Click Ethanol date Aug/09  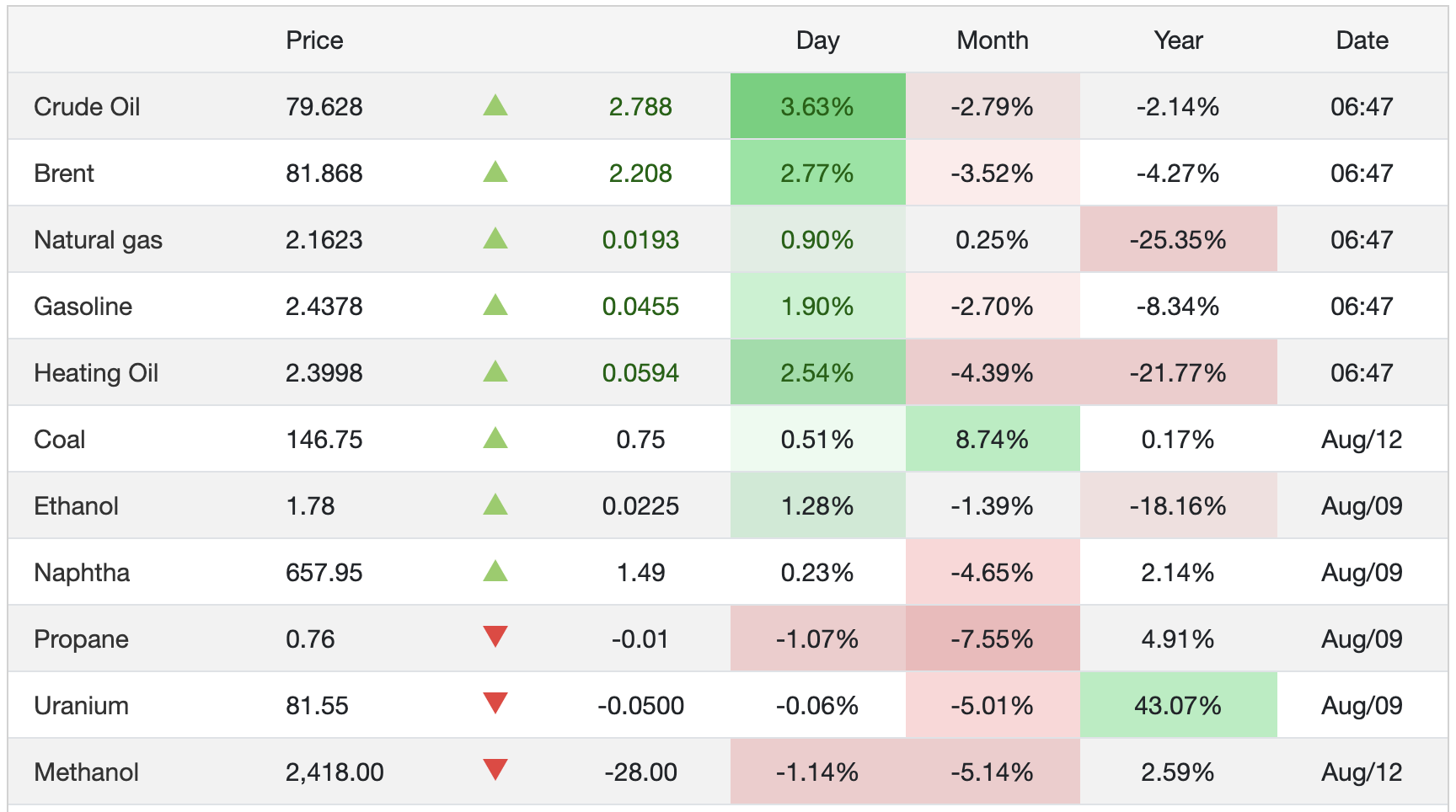[1362, 506]
